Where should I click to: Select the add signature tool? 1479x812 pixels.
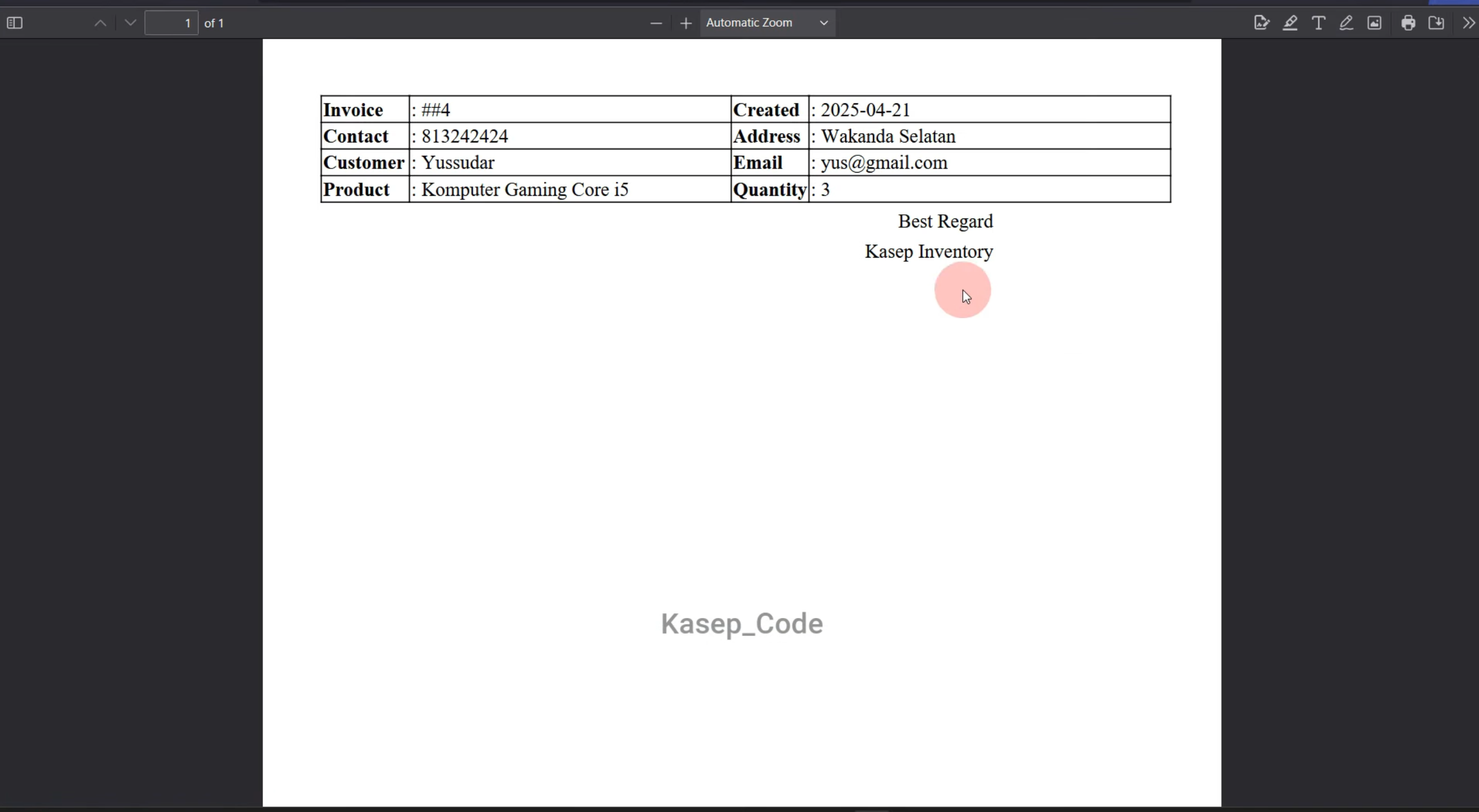(1262, 23)
